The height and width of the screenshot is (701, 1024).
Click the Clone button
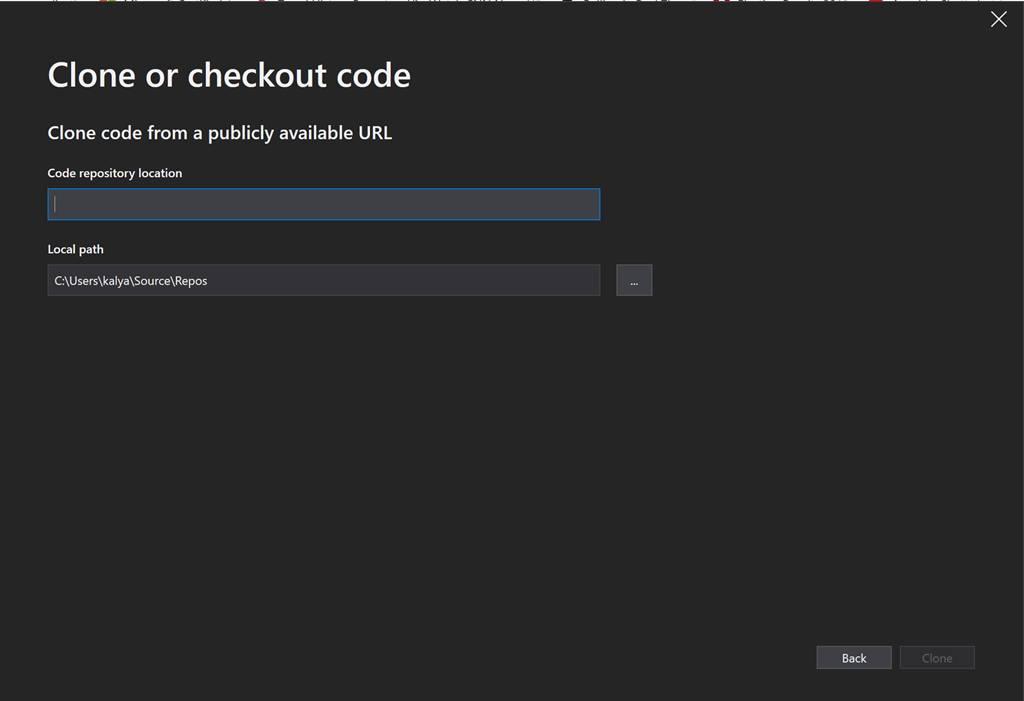pos(937,658)
